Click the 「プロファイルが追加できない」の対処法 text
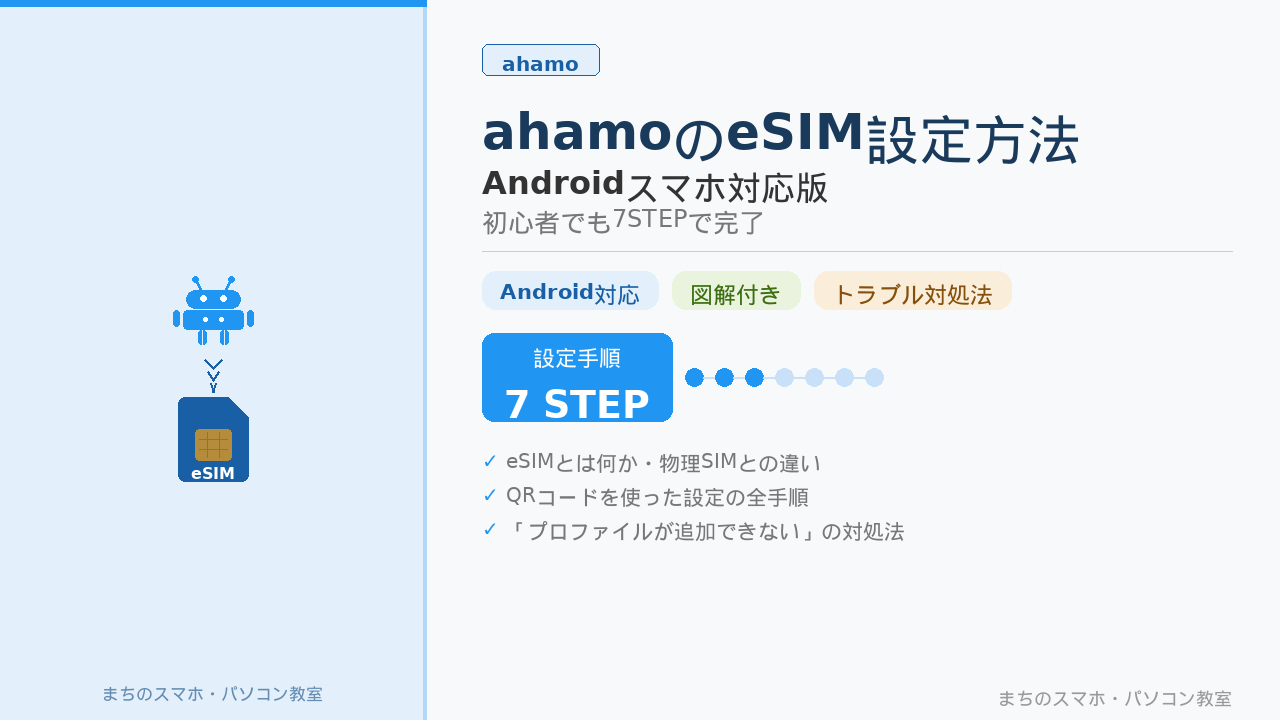The image size is (1280, 720). click(705, 531)
